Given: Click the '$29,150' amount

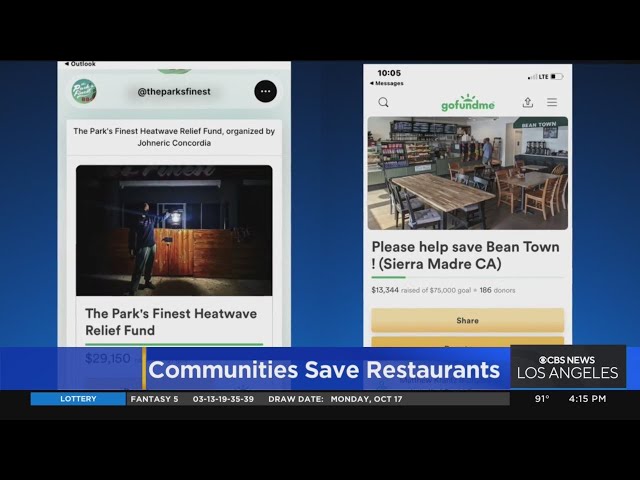Looking at the screenshot, I should coord(108,358).
